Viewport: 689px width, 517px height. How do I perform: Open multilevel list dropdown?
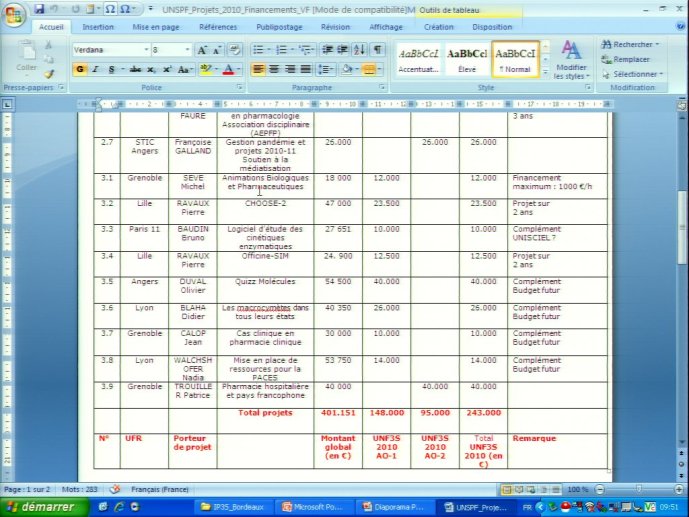313,50
